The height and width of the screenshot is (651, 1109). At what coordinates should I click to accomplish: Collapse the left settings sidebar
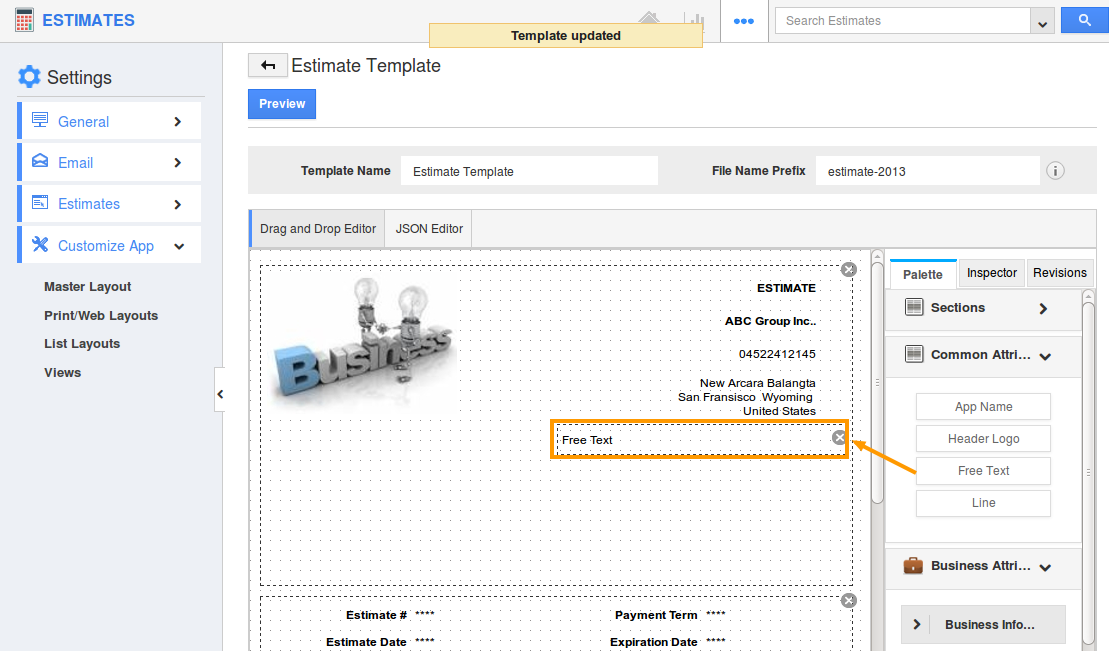pos(220,394)
